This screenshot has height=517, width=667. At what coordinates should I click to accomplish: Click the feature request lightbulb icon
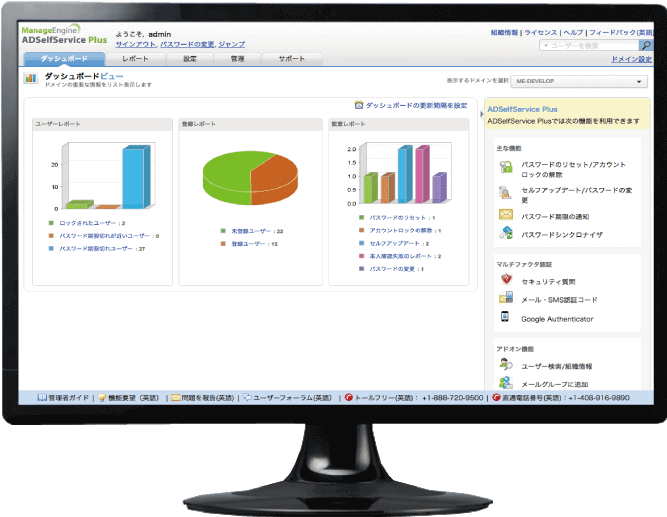[x=102, y=398]
